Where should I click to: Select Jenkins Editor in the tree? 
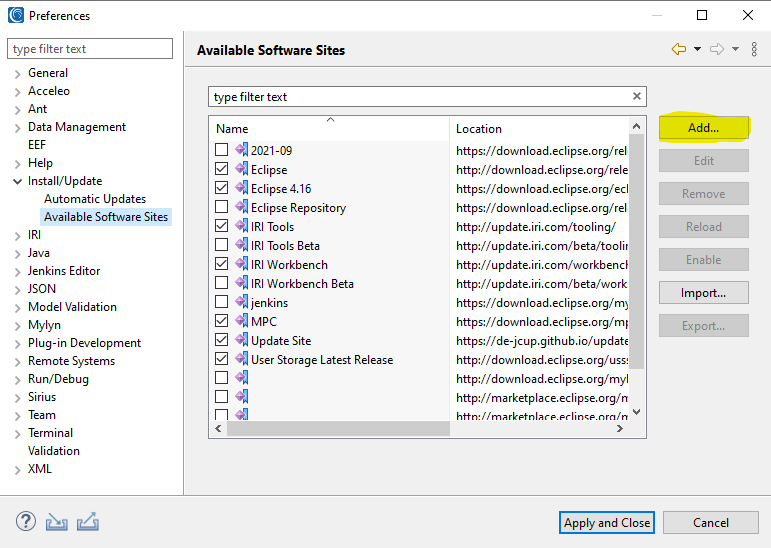[x=64, y=271]
